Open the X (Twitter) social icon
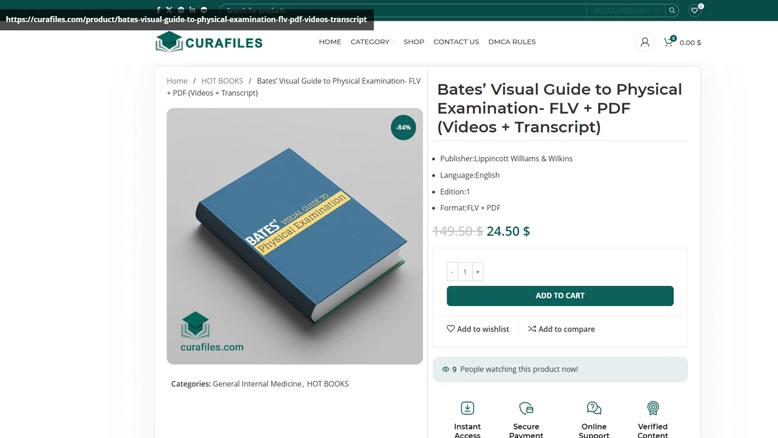The image size is (778, 438). click(x=169, y=9)
